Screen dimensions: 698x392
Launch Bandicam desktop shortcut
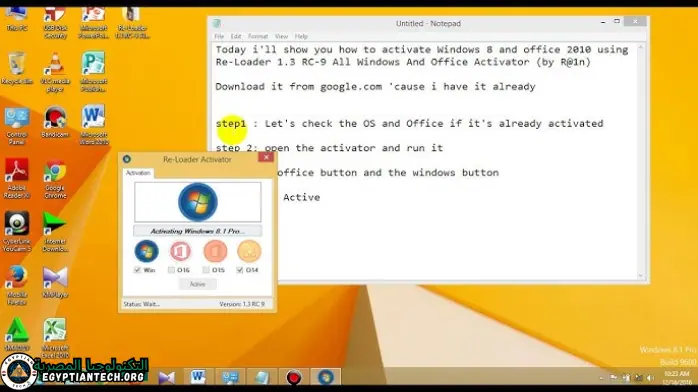(x=55, y=121)
